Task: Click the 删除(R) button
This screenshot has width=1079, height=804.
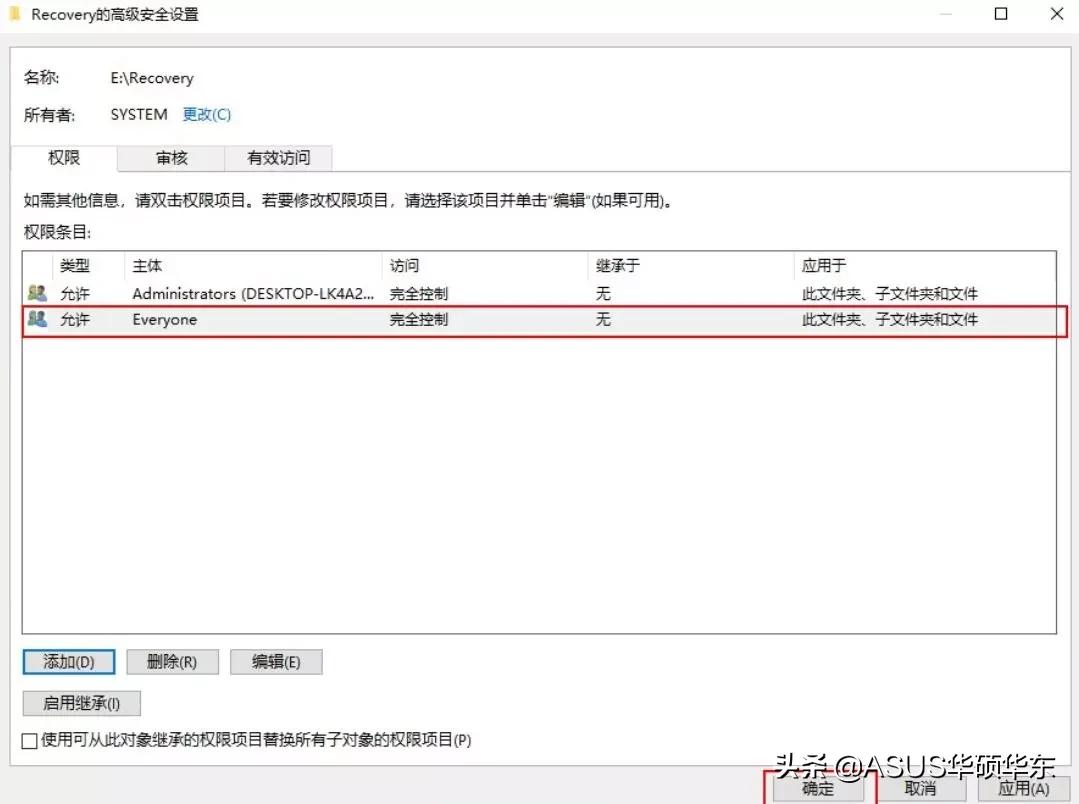Action: [x=172, y=661]
